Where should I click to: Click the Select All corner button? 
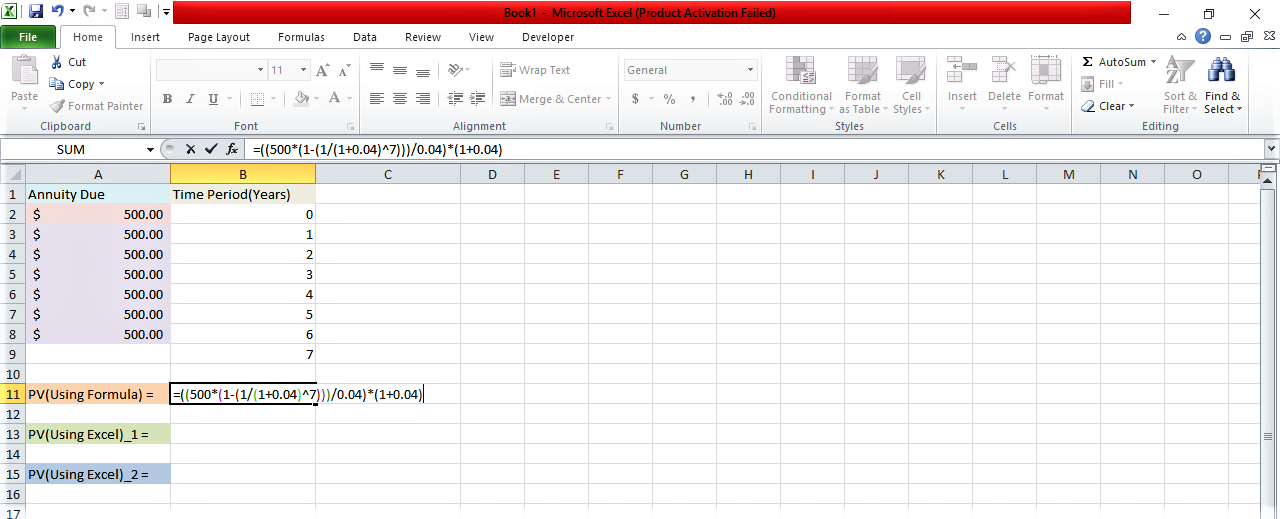pos(13,175)
